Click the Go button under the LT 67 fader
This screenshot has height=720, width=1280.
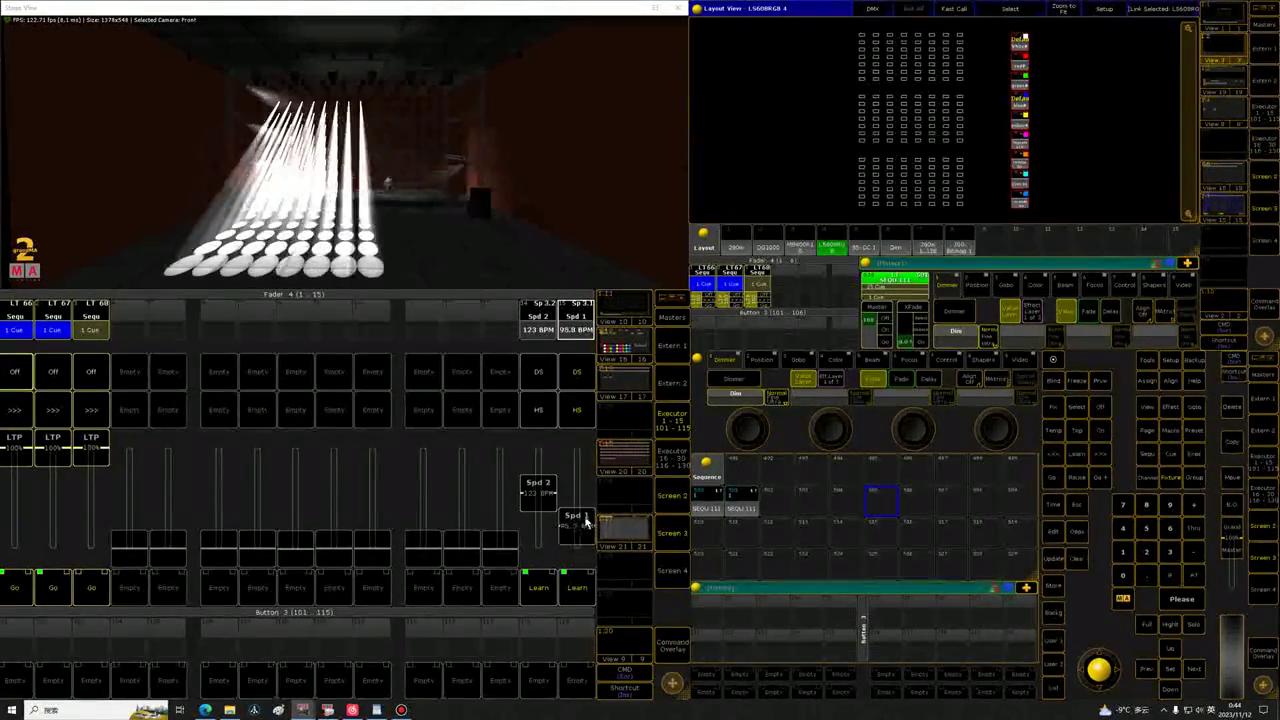pos(53,588)
